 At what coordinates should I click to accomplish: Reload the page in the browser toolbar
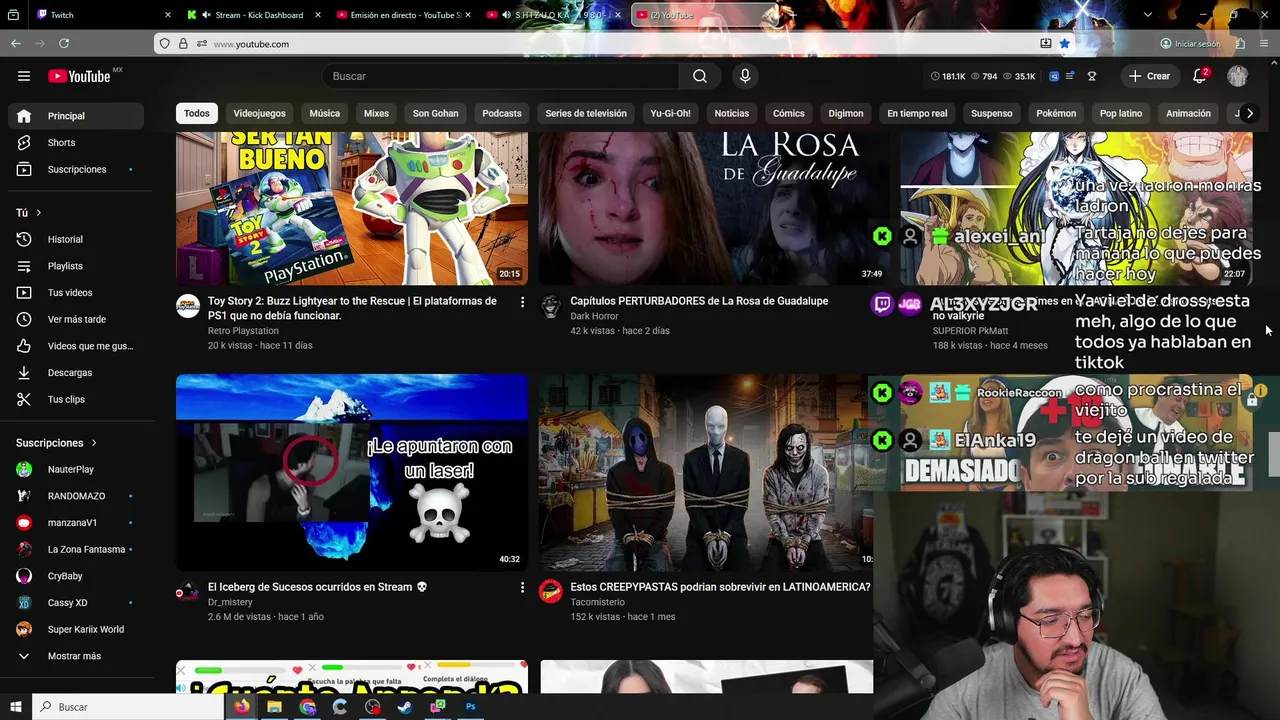64,44
